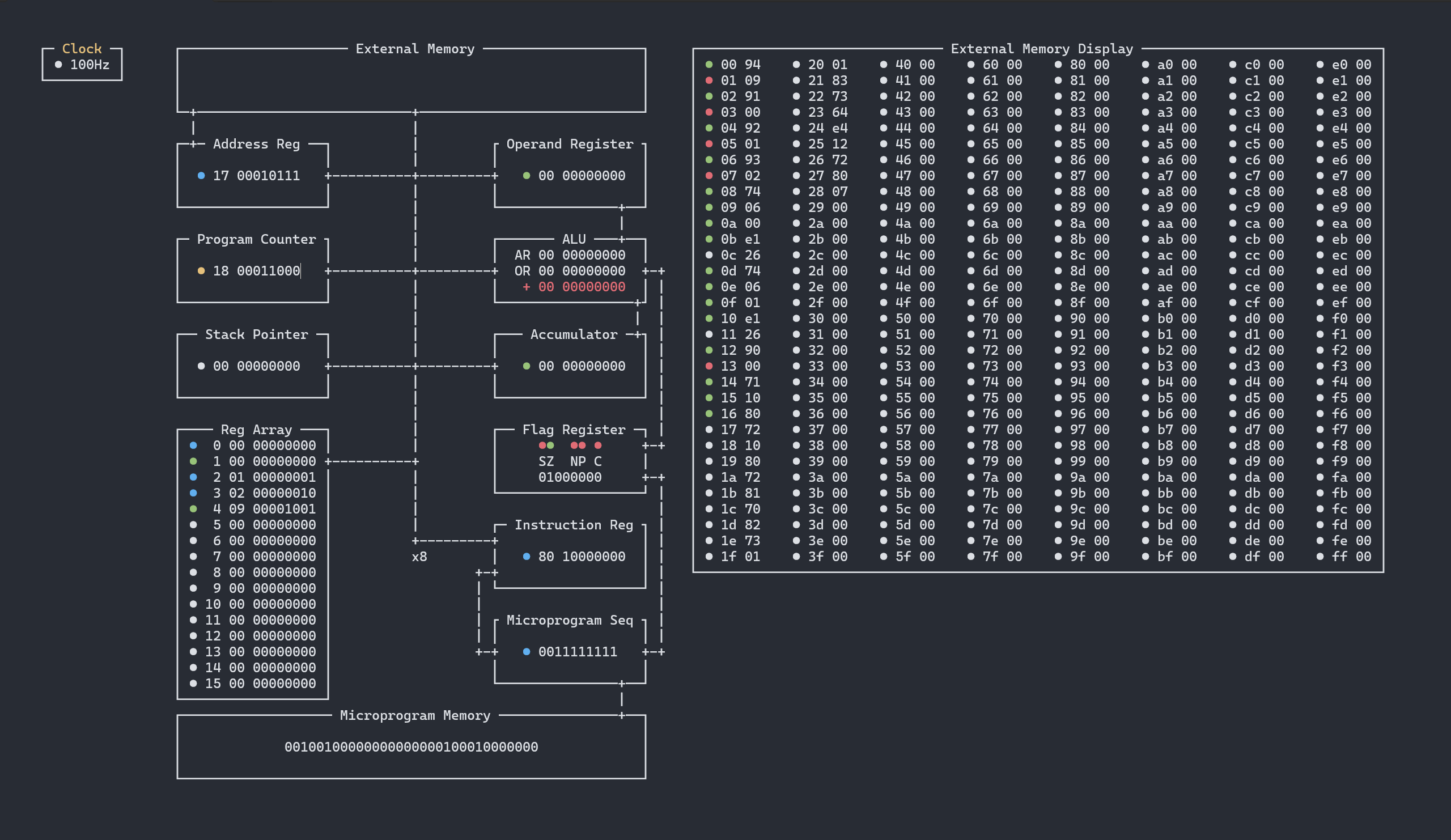Click the x8 bus label
Image resolution: width=1451 pixels, height=840 pixels.
click(419, 557)
